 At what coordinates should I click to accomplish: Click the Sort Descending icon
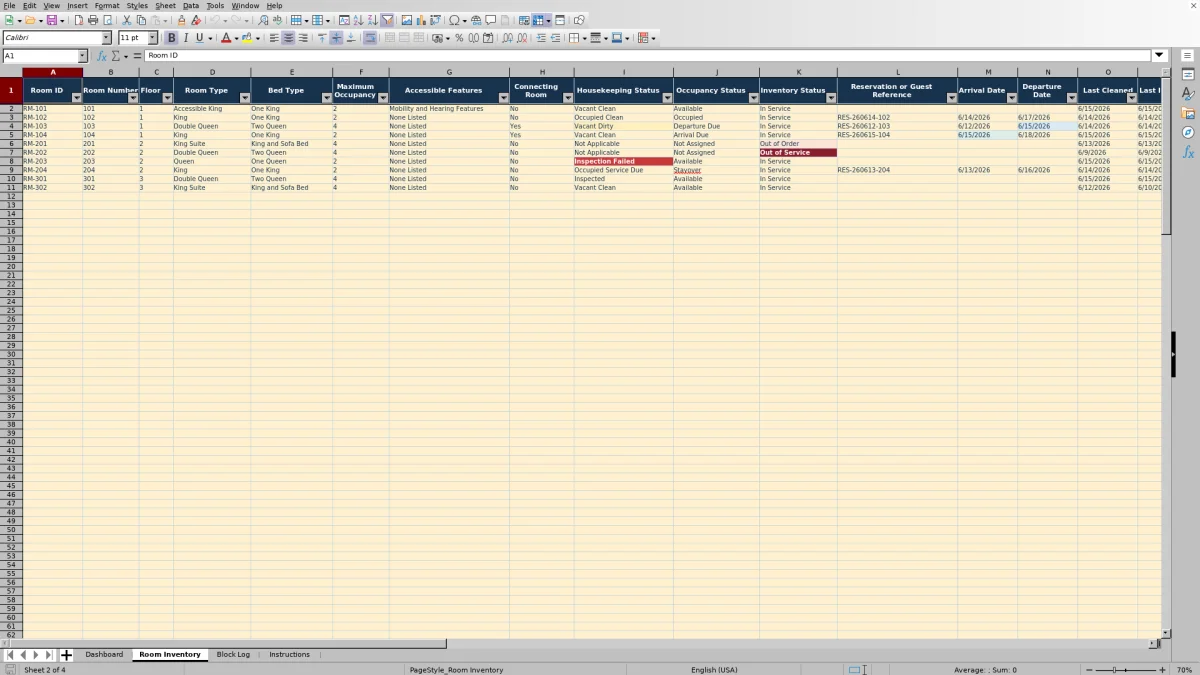tap(372, 20)
